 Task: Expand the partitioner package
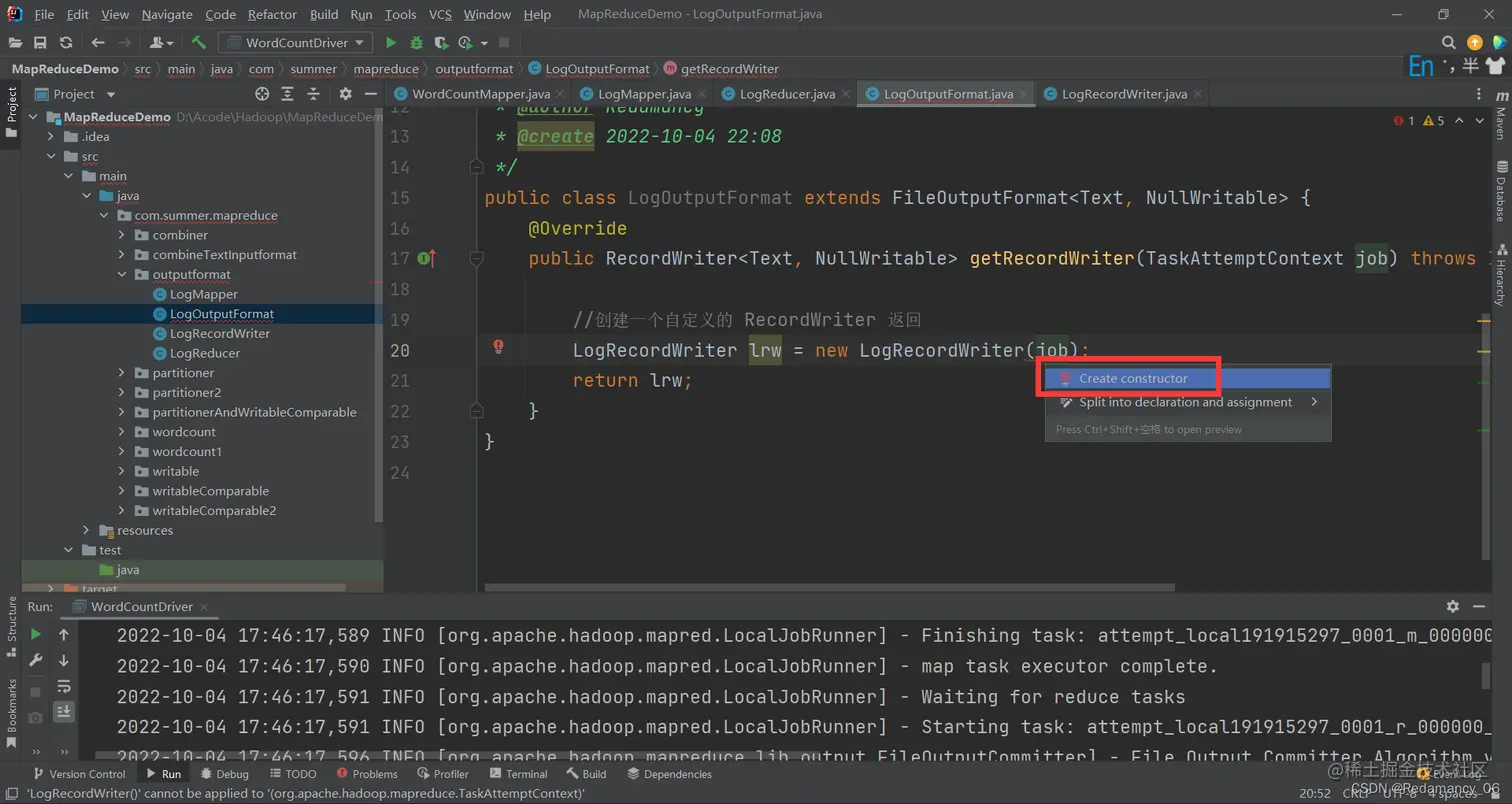tap(122, 373)
